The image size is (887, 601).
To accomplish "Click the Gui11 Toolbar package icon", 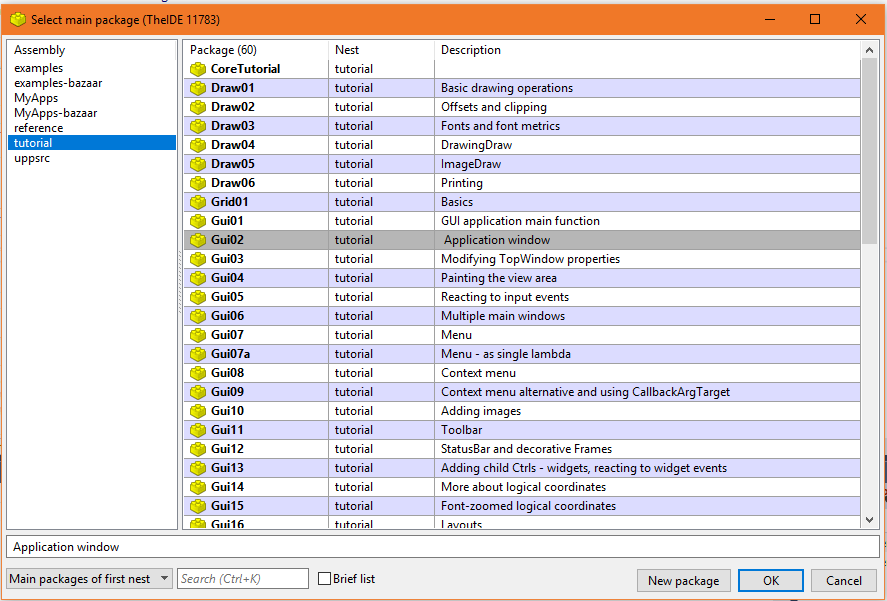I will pyautogui.click(x=198, y=430).
